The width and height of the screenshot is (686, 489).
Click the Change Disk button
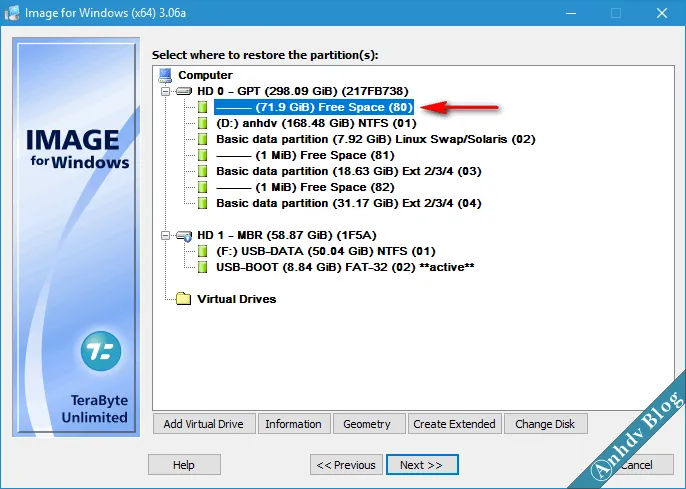(x=545, y=424)
